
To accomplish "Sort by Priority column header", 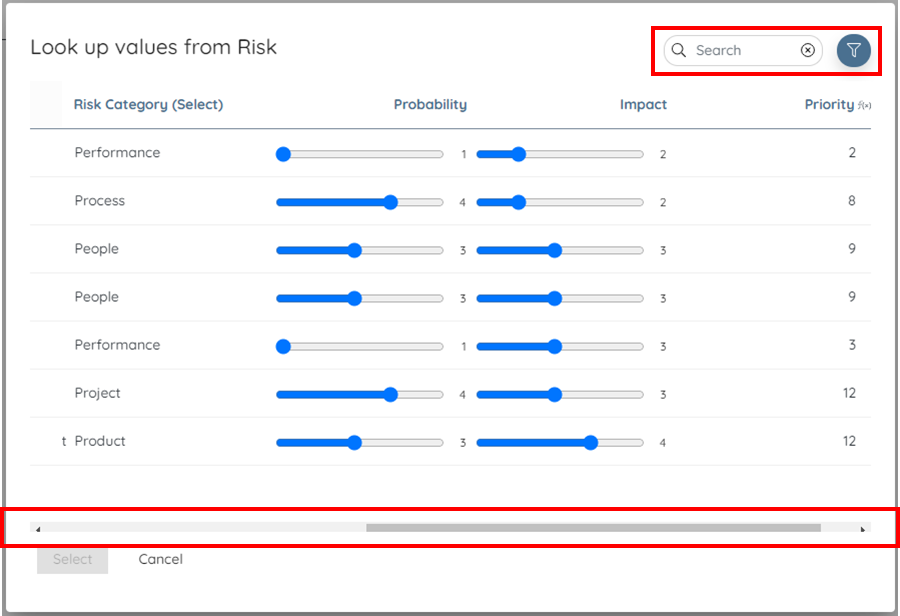I will click(x=829, y=104).
